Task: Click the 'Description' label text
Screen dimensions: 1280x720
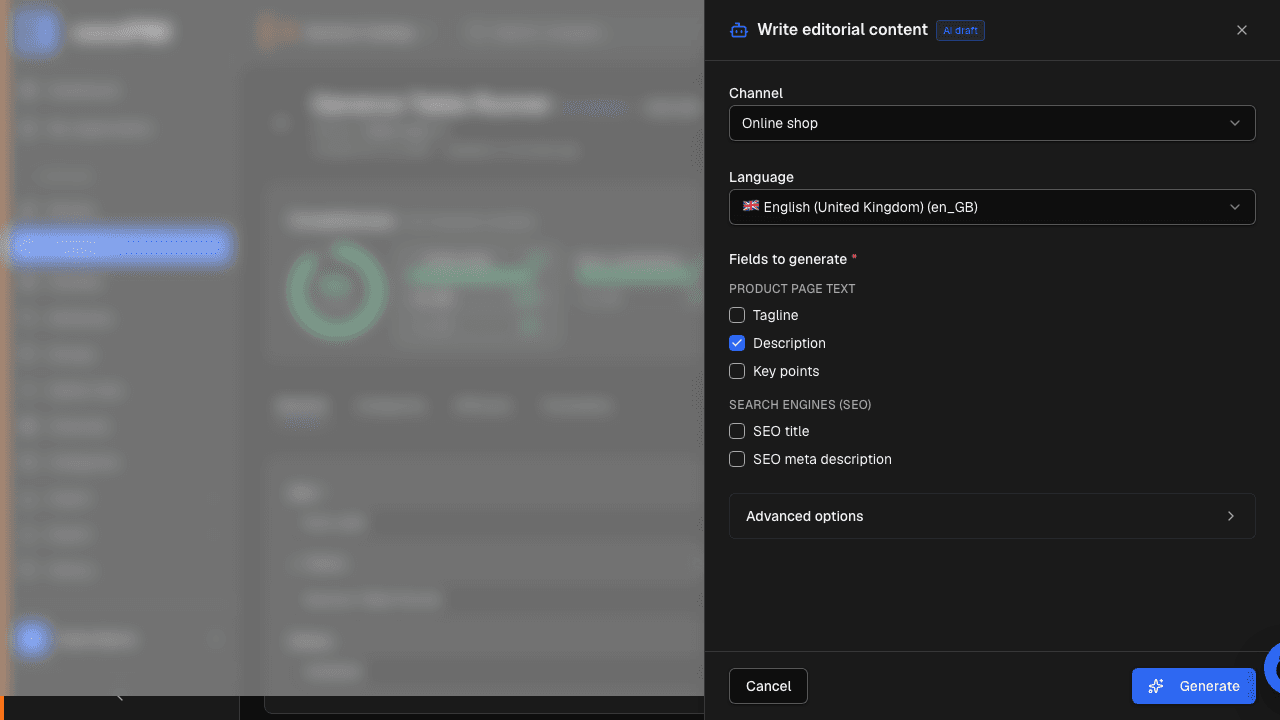Action: coord(789,343)
